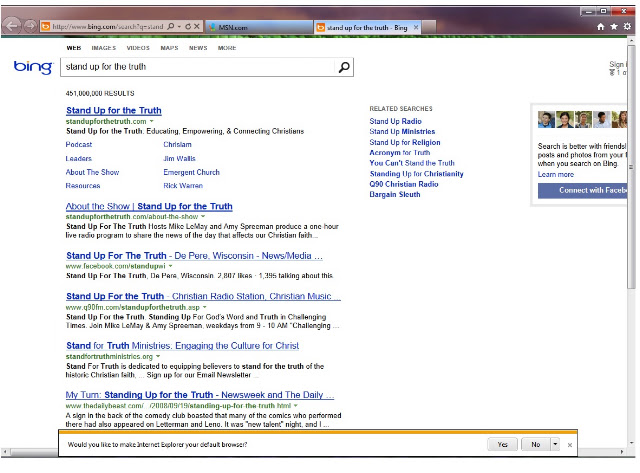This screenshot has height=473, width=640.
Task: Open 'About the Show | Stand Up for the Truth' result
Action: [149, 207]
